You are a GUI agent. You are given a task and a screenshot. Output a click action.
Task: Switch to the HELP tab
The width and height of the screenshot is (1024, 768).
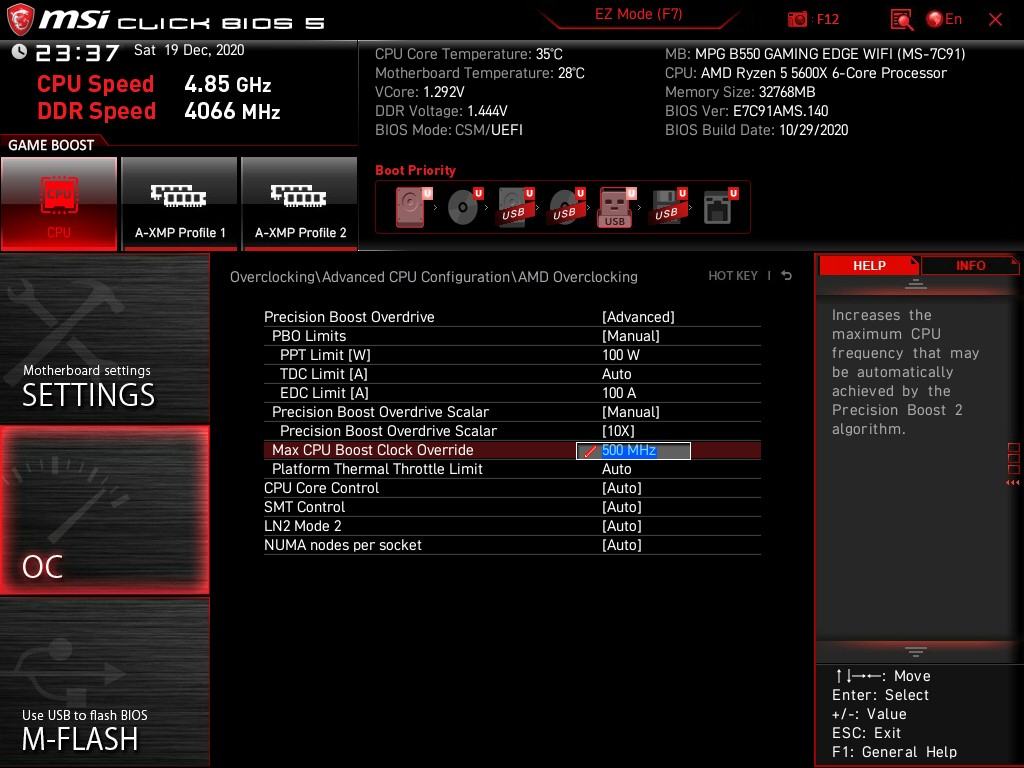pyautogui.click(x=869, y=266)
